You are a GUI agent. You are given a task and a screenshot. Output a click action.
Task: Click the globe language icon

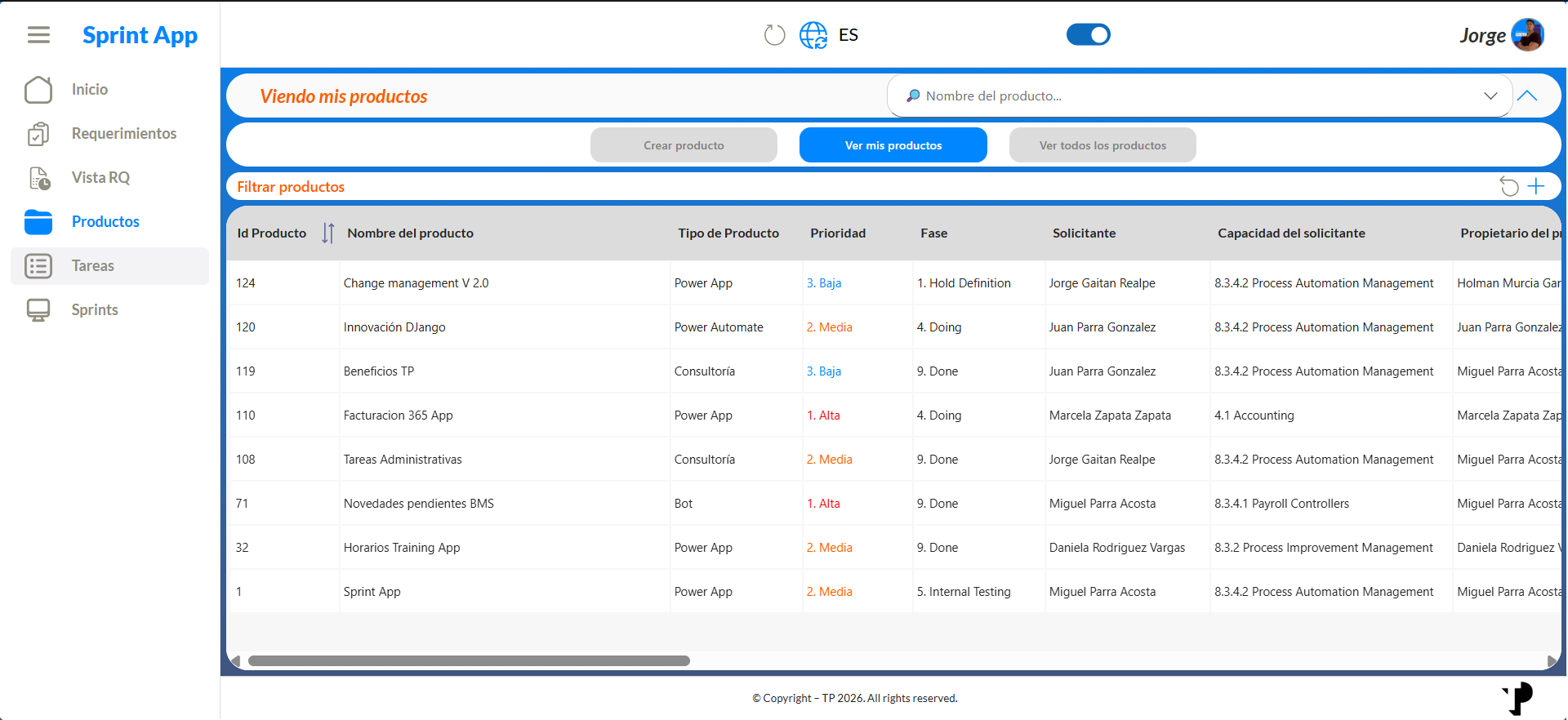pos(813,35)
